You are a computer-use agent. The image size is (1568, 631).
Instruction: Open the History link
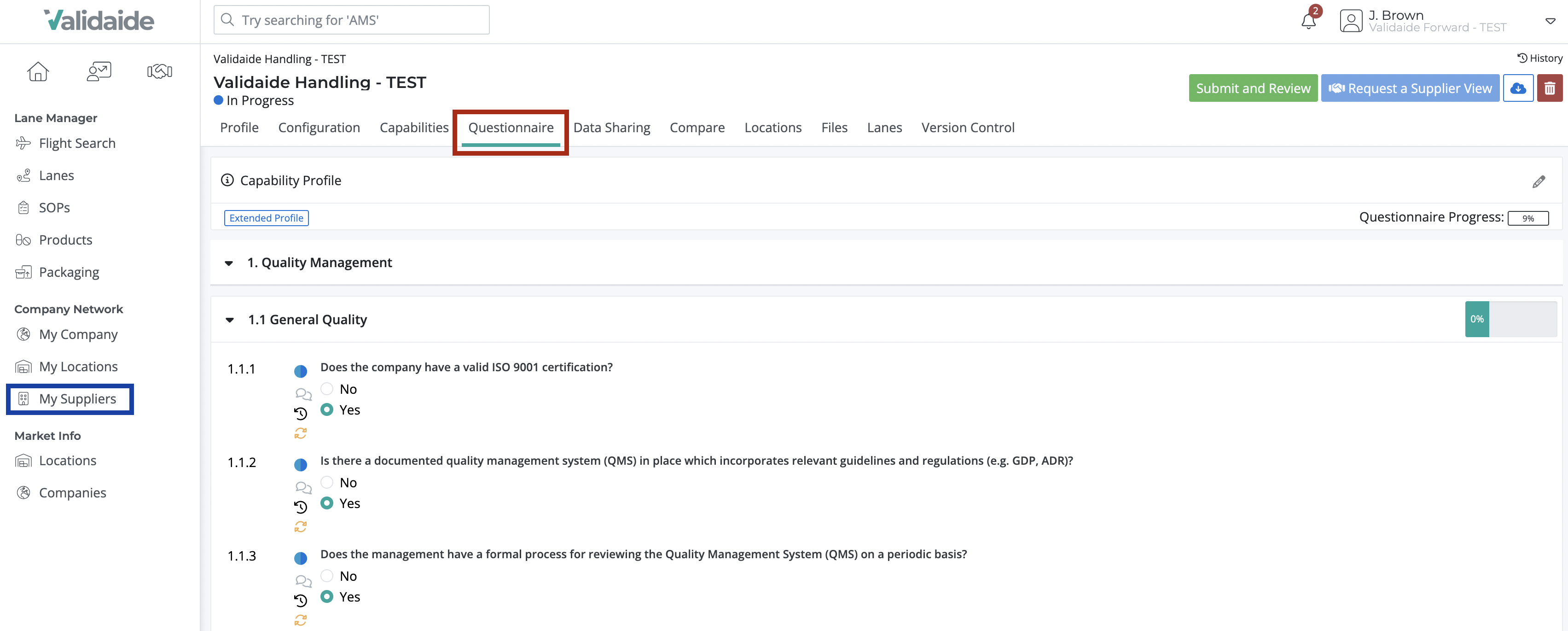(1539, 58)
